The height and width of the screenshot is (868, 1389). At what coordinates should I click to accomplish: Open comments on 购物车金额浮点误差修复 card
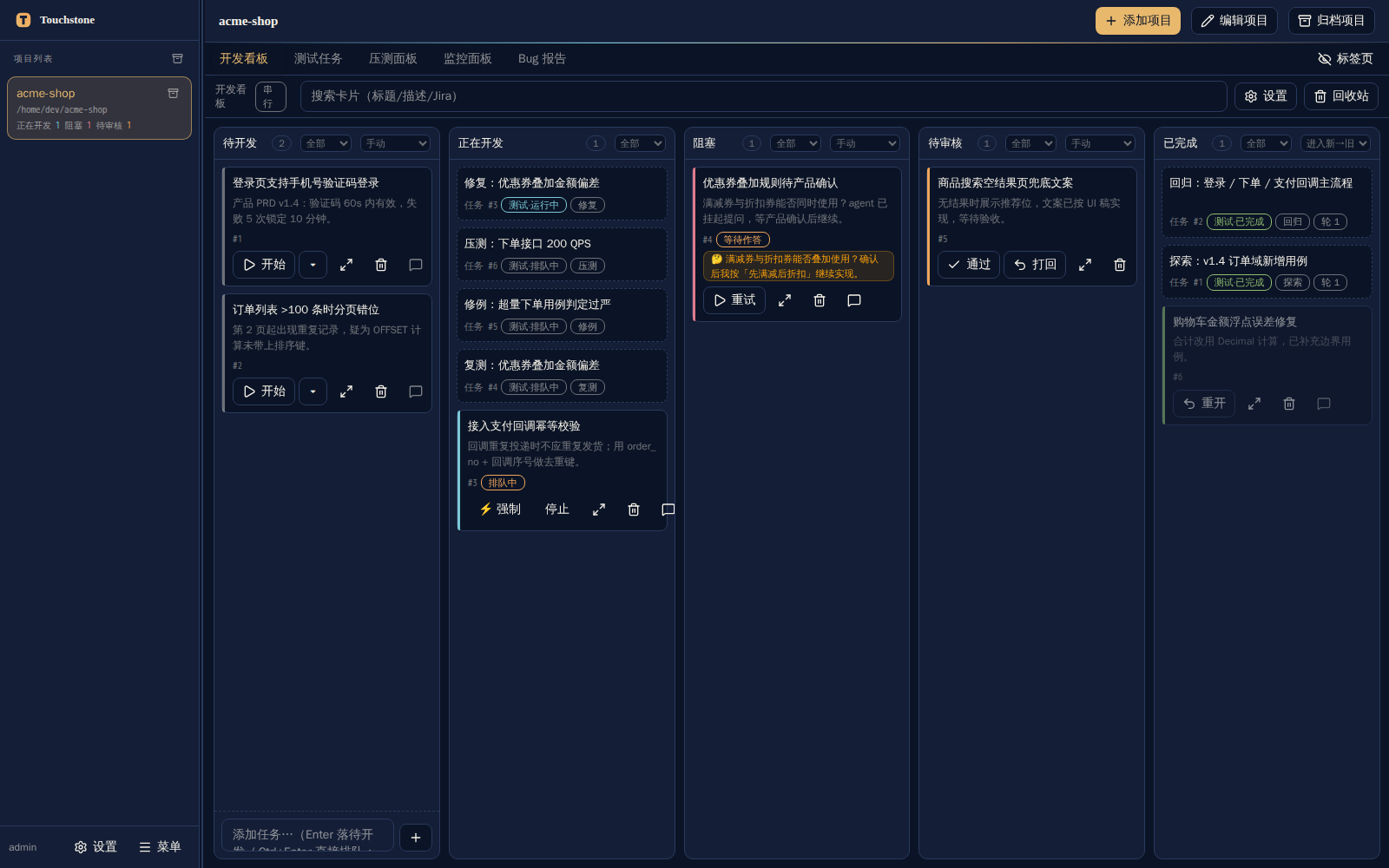click(1324, 404)
